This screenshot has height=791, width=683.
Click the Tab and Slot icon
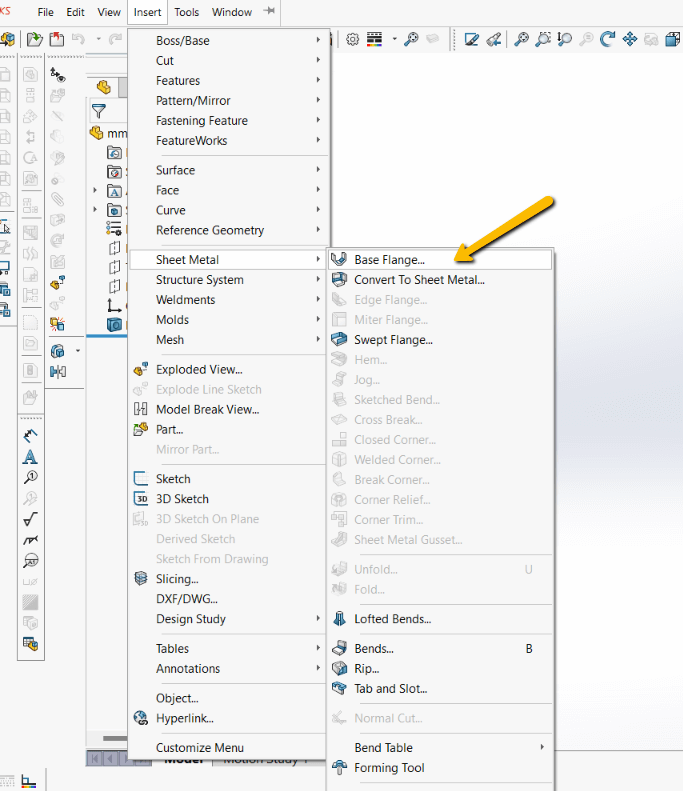pos(339,688)
